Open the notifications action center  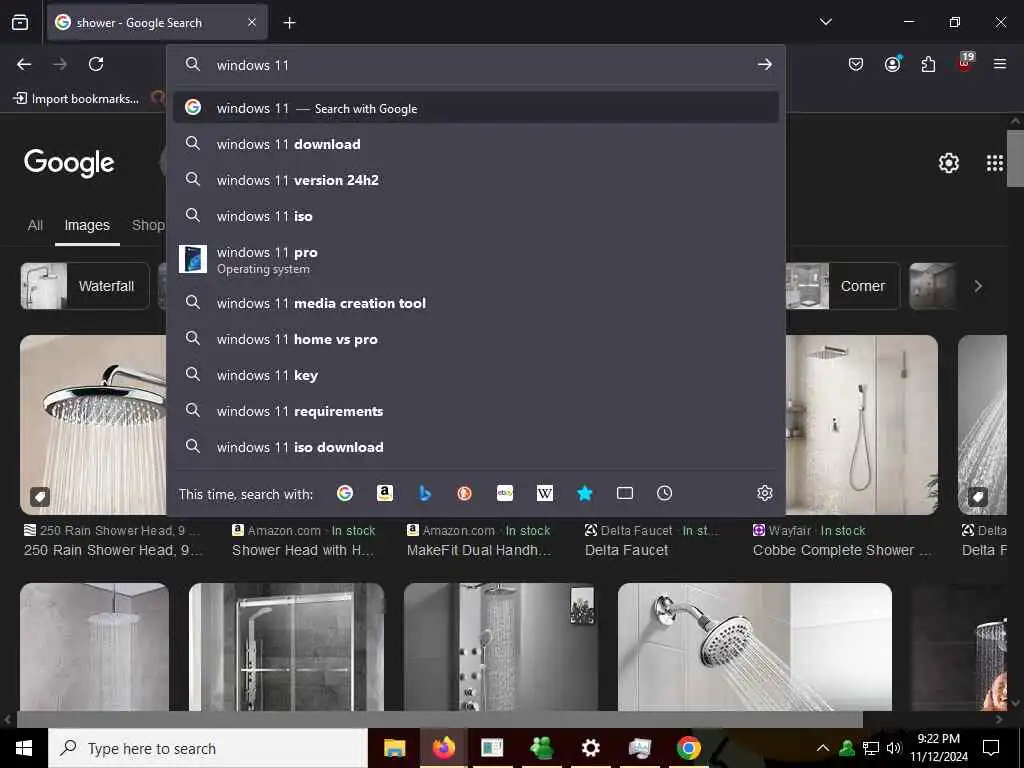click(x=991, y=748)
